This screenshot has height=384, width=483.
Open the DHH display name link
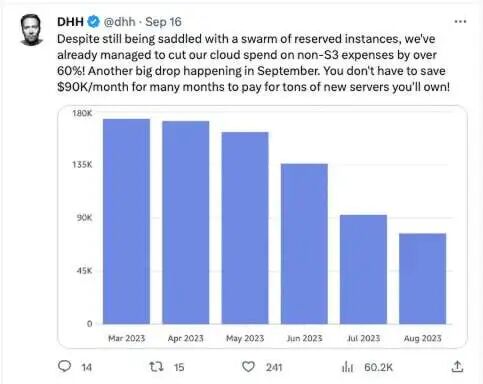click(70, 22)
